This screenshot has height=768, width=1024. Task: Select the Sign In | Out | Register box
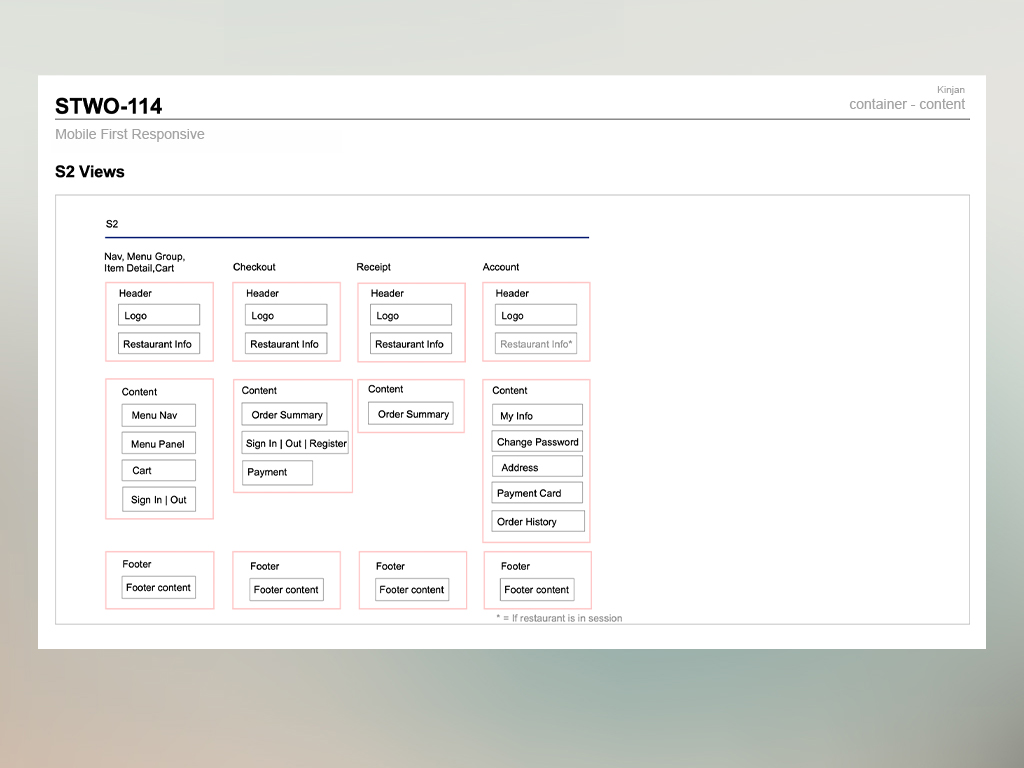coord(295,443)
